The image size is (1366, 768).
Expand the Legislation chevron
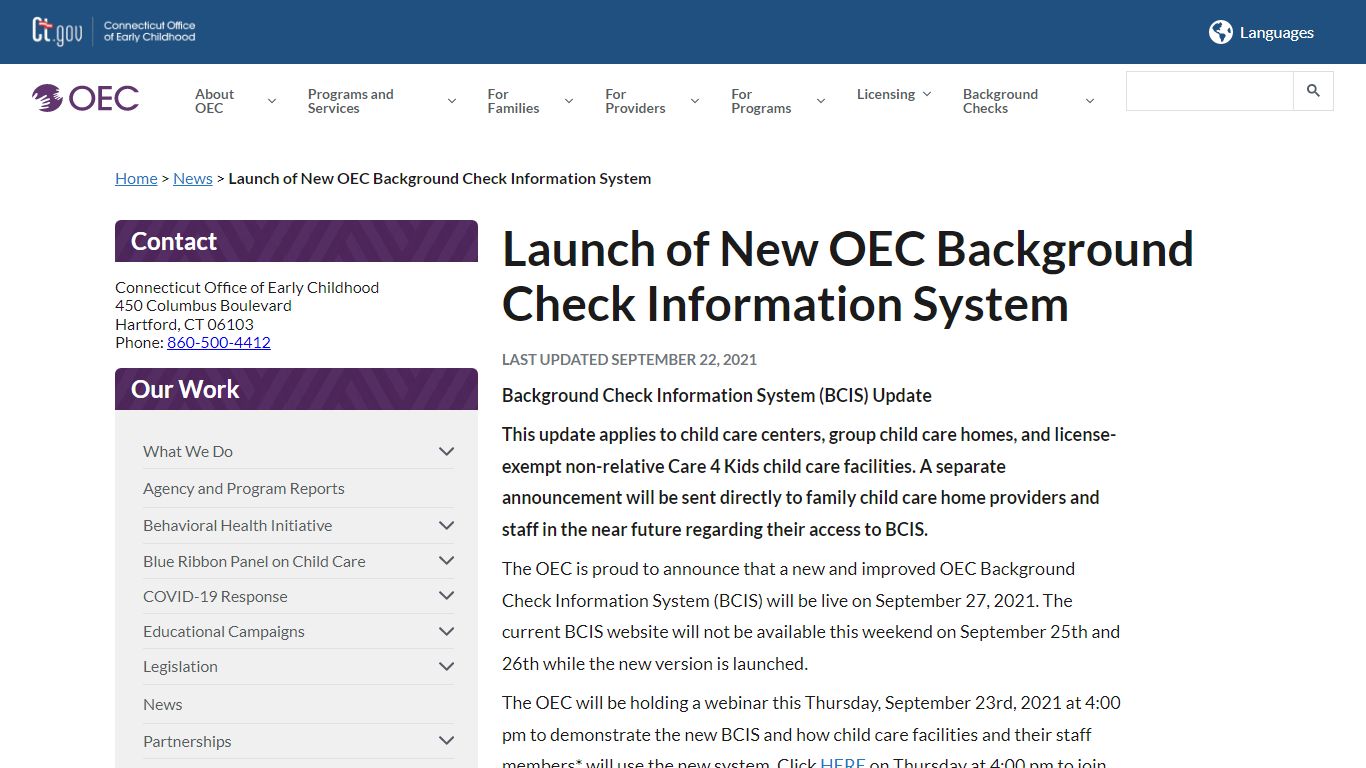coord(446,666)
